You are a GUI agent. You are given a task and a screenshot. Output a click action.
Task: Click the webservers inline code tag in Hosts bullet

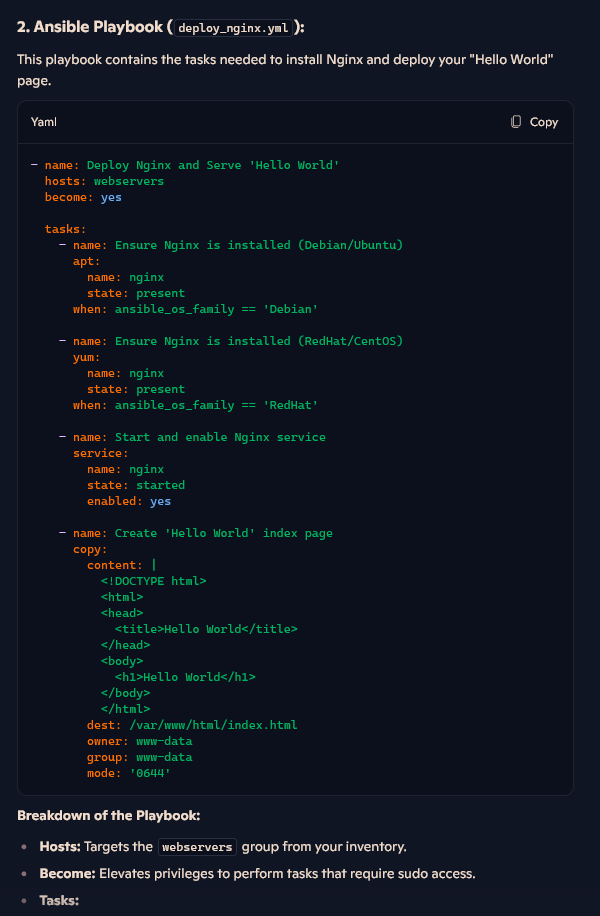click(197, 847)
